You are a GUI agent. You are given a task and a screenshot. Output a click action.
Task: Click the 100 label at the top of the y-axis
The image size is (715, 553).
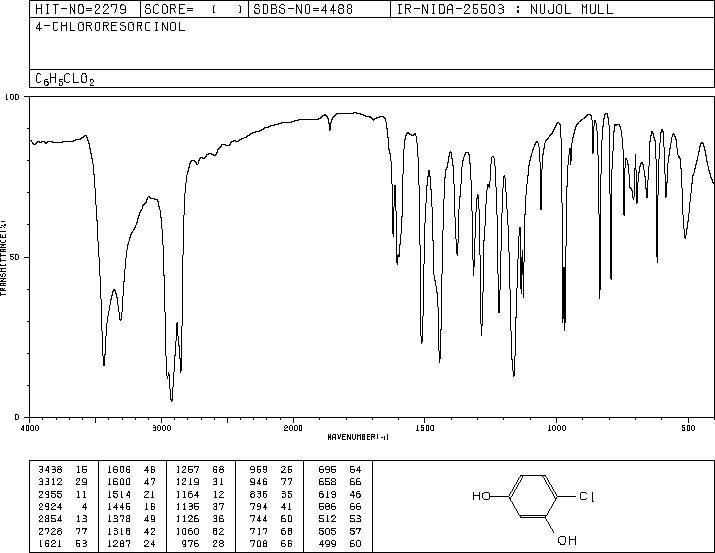click(x=12, y=97)
